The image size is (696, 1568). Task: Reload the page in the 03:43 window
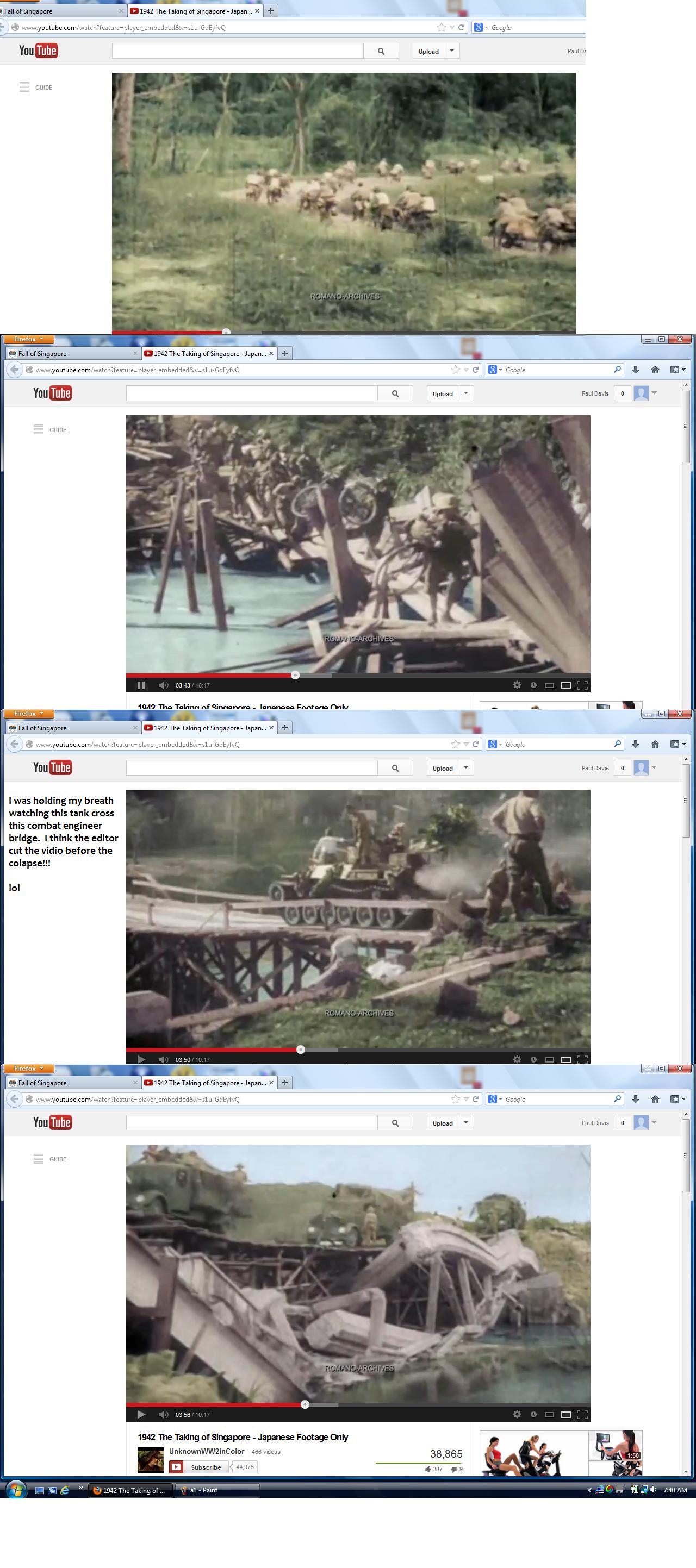[476, 370]
